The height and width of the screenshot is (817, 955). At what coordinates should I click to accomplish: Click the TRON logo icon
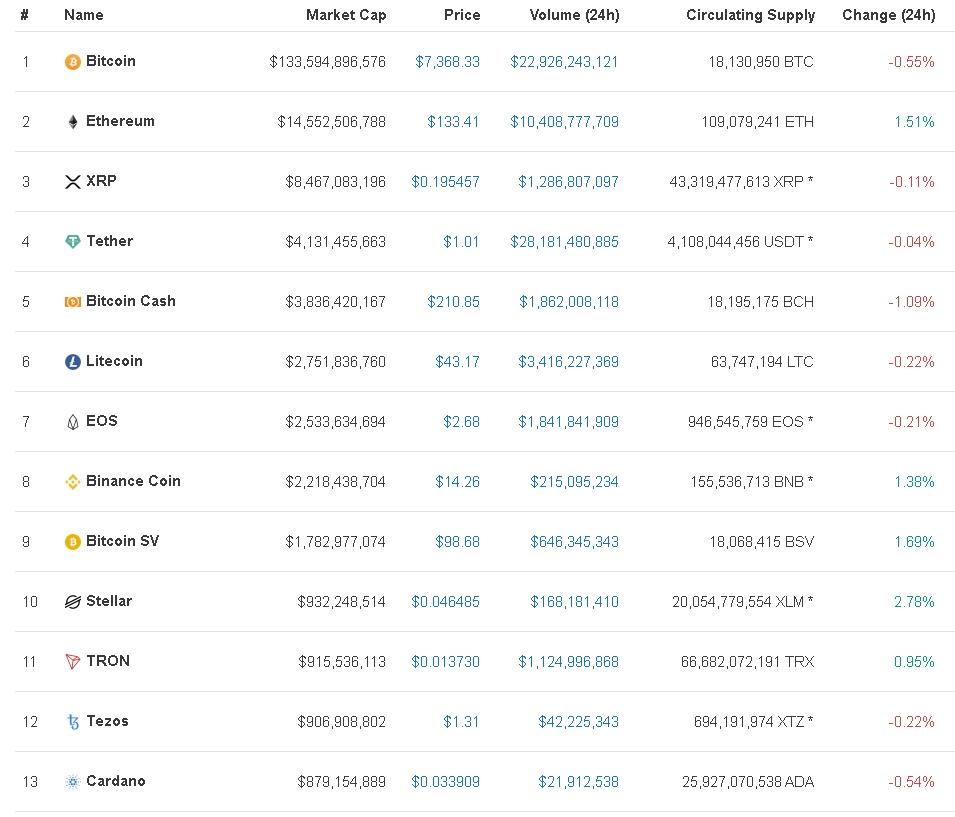click(x=72, y=662)
